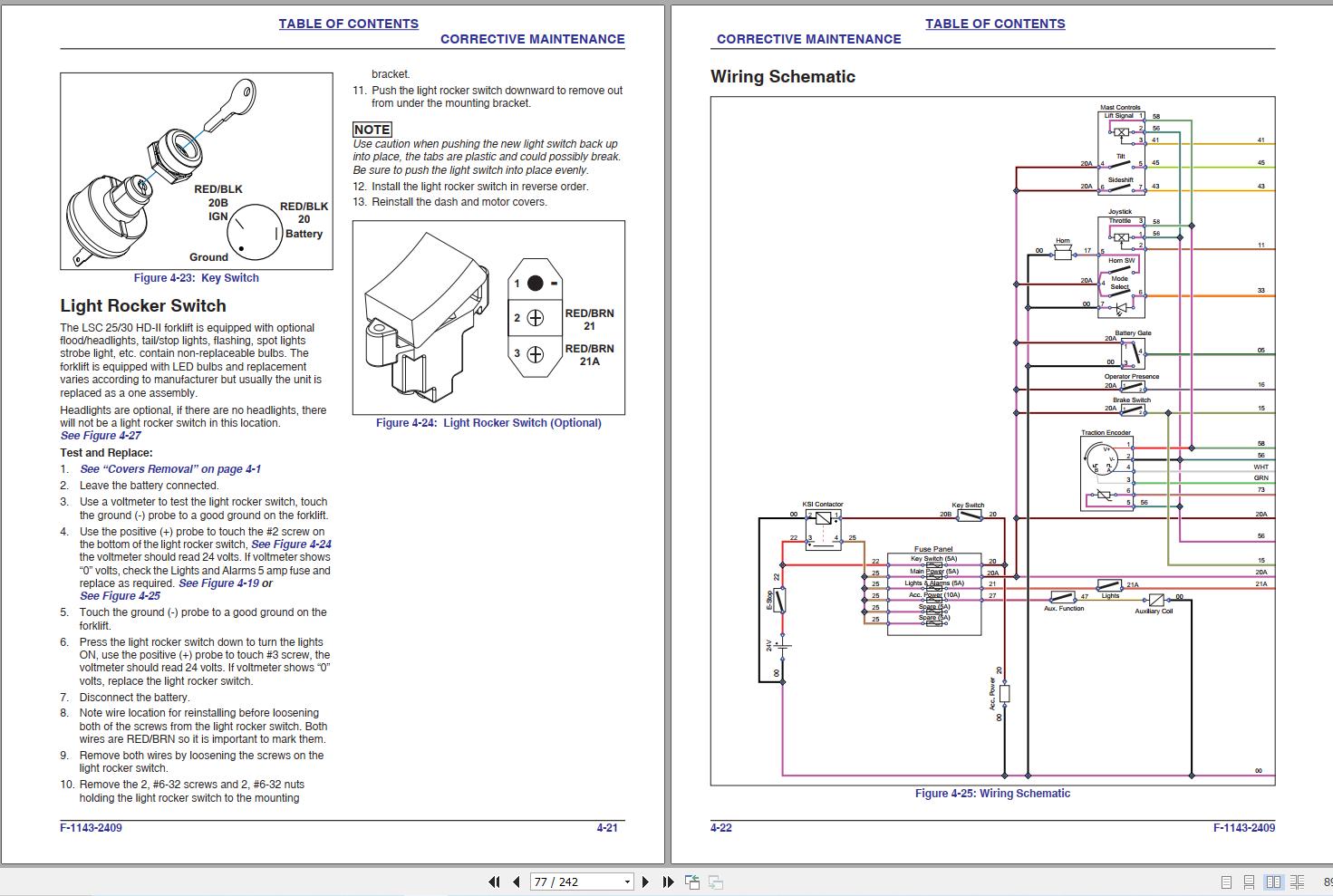Click the key switch illustration
The width and height of the screenshot is (1333, 896).
(196, 171)
